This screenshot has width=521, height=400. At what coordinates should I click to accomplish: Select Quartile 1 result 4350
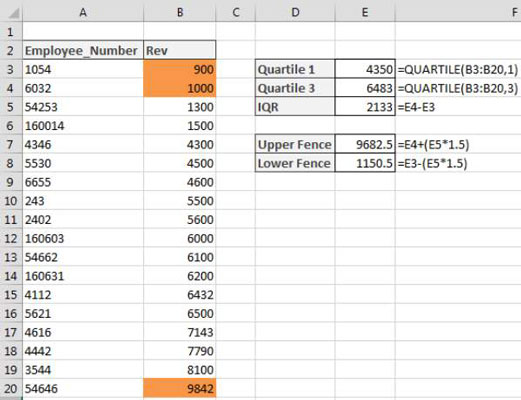365,69
